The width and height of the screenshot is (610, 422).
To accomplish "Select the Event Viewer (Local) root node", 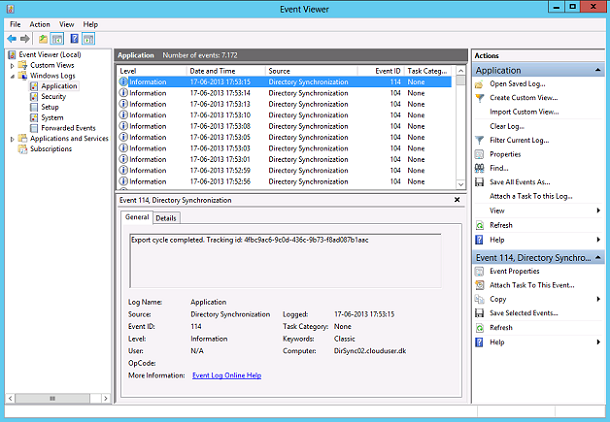I will 50,55.
